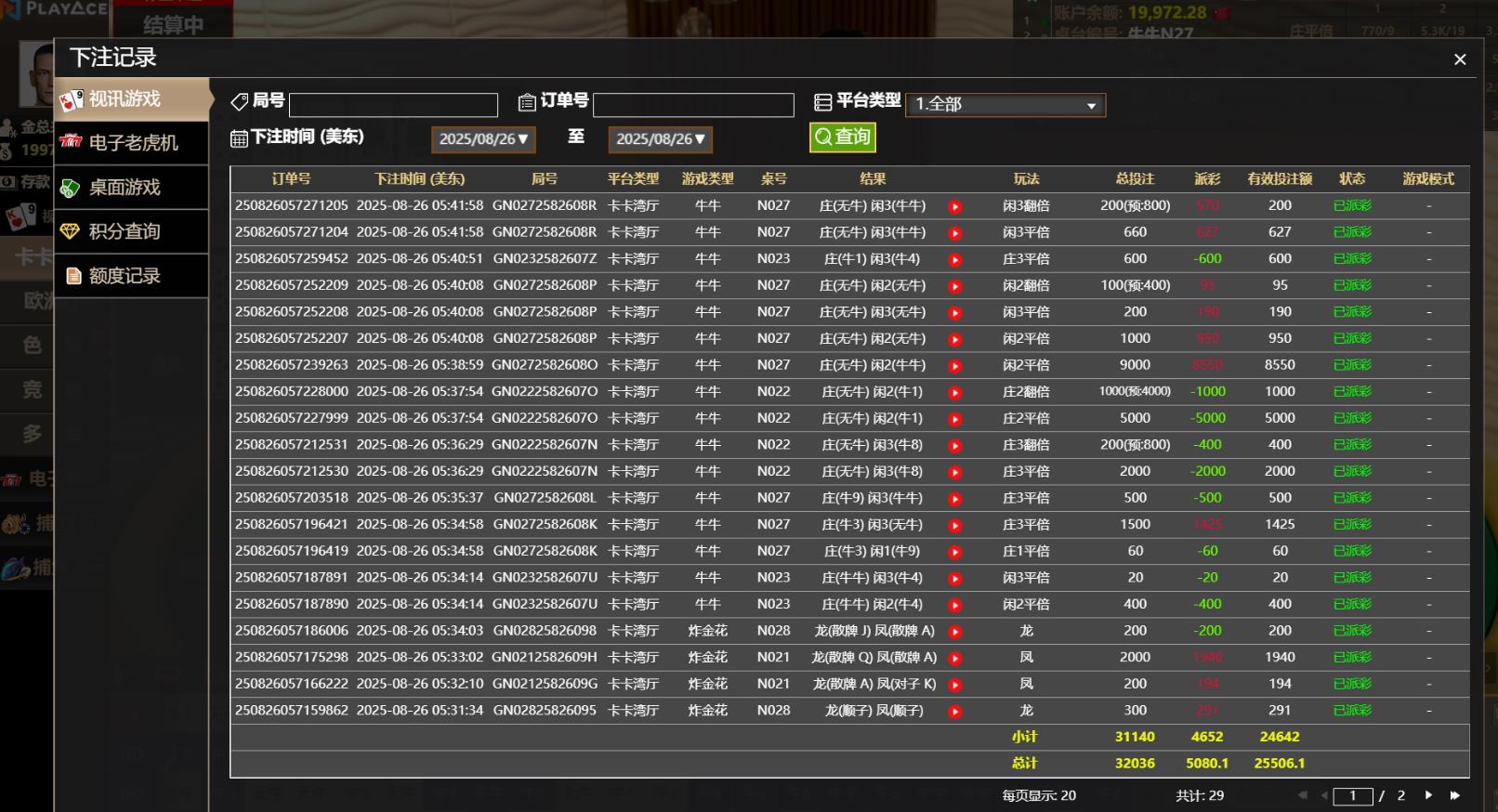
Task: Go to next page arrow
Action: (1428, 795)
